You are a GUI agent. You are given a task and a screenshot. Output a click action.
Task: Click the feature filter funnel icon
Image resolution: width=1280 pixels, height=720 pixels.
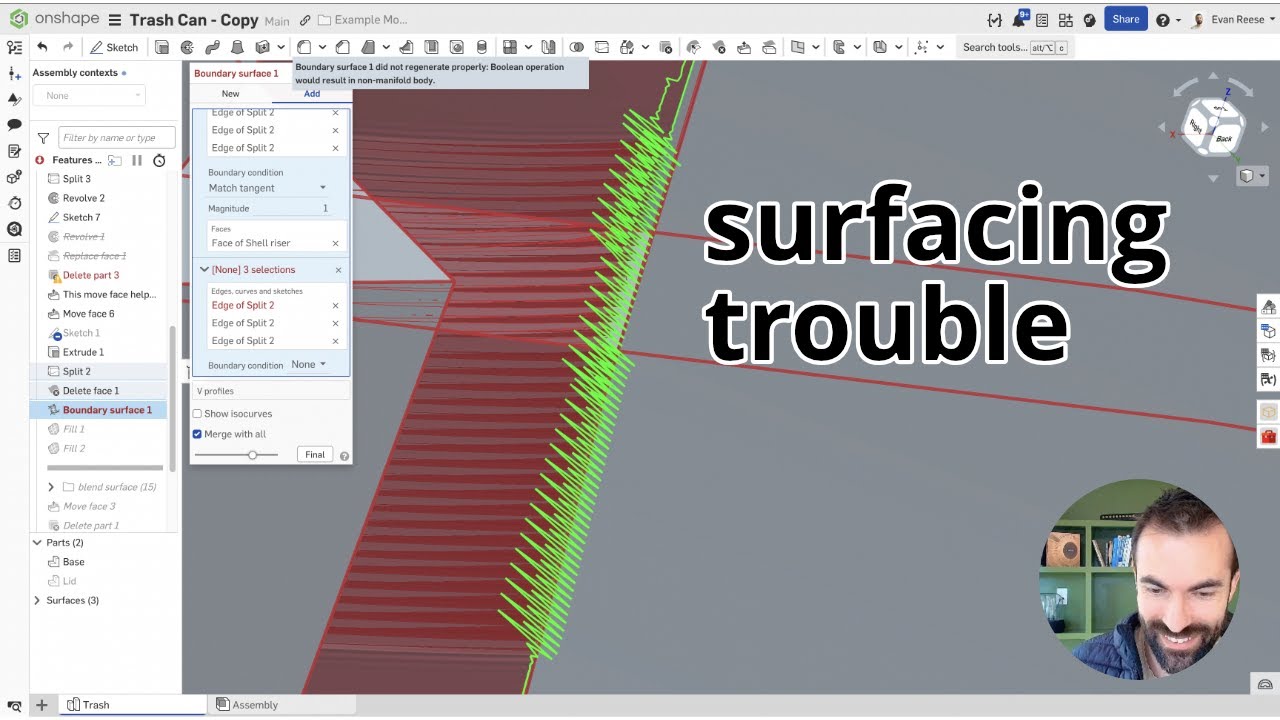pos(43,138)
